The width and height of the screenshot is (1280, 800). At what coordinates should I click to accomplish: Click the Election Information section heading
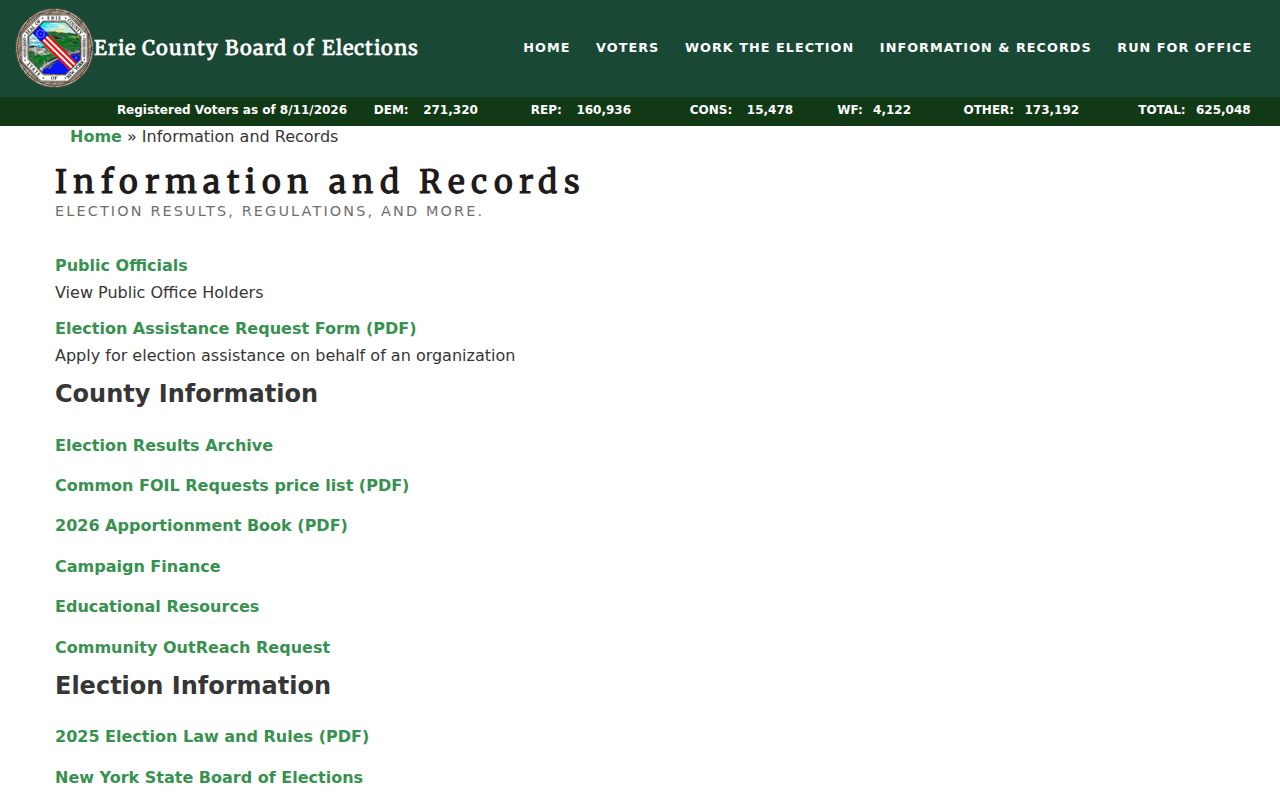[x=193, y=685]
